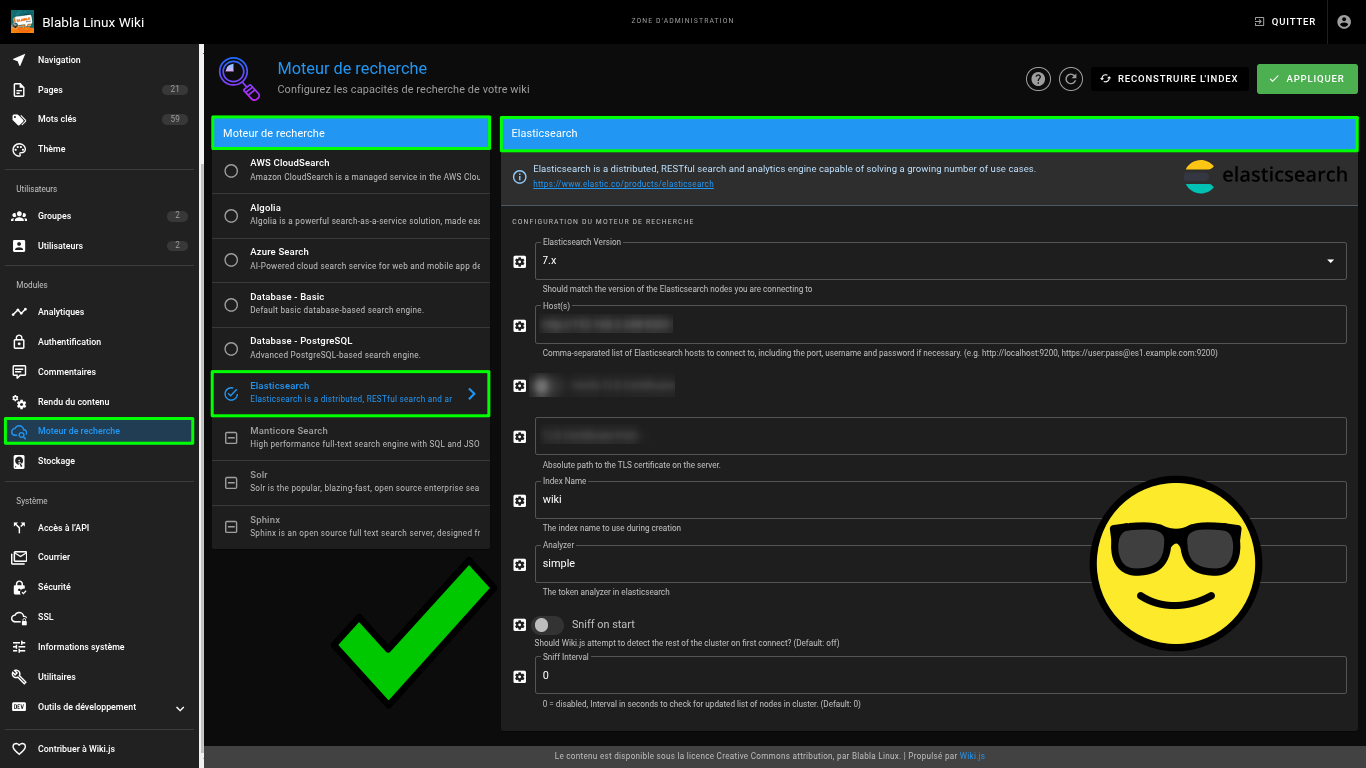The width and height of the screenshot is (1366, 768).
Task: Open the Elasticsearch Version dropdown
Action: [940, 261]
